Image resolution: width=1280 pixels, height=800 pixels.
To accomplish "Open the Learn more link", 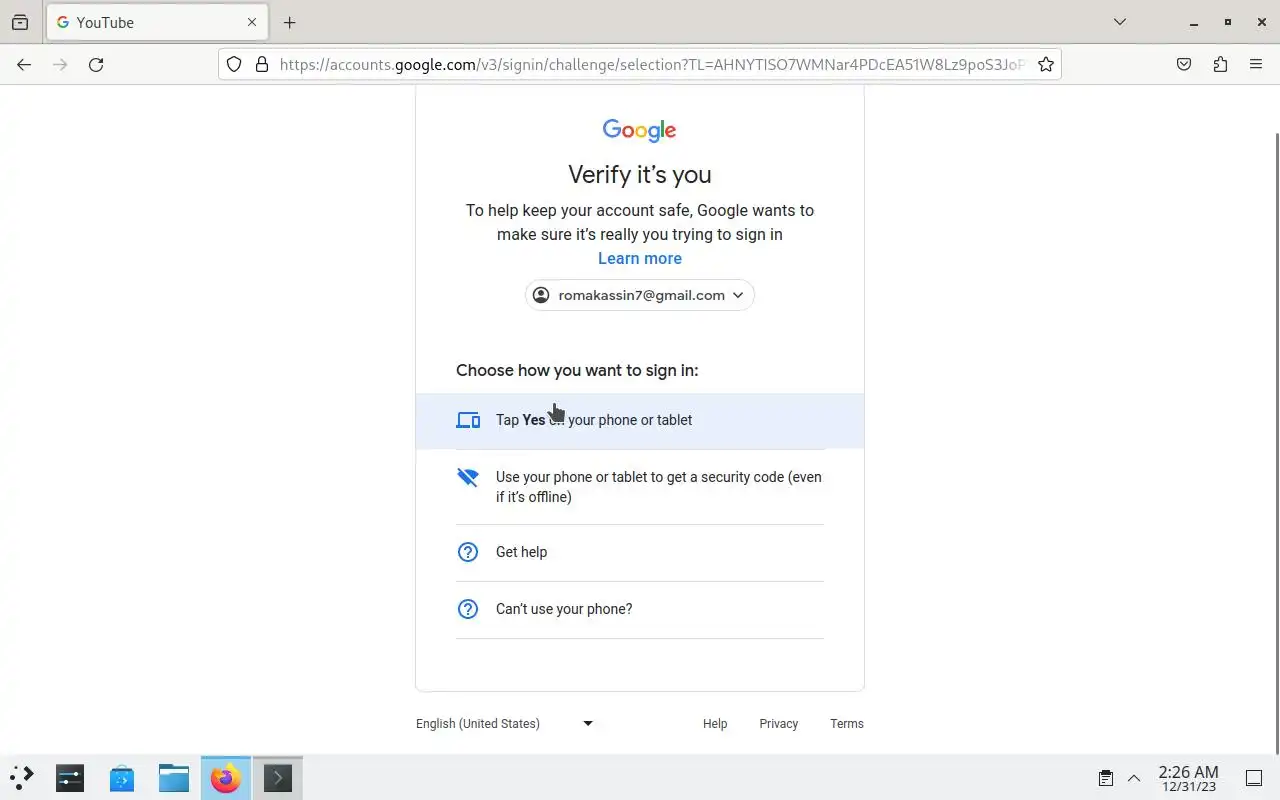I will pyautogui.click(x=640, y=258).
